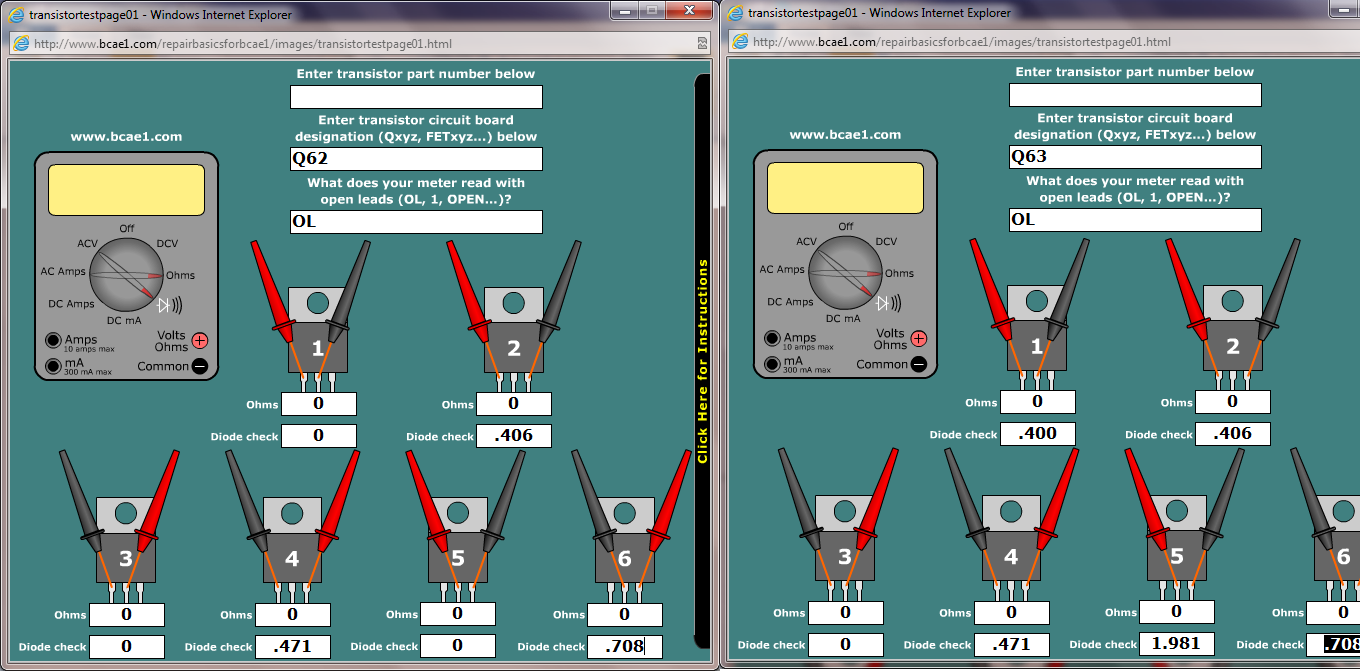
Task: Click Ohms field under transistor 3, right window
Action: click(x=846, y=613)
